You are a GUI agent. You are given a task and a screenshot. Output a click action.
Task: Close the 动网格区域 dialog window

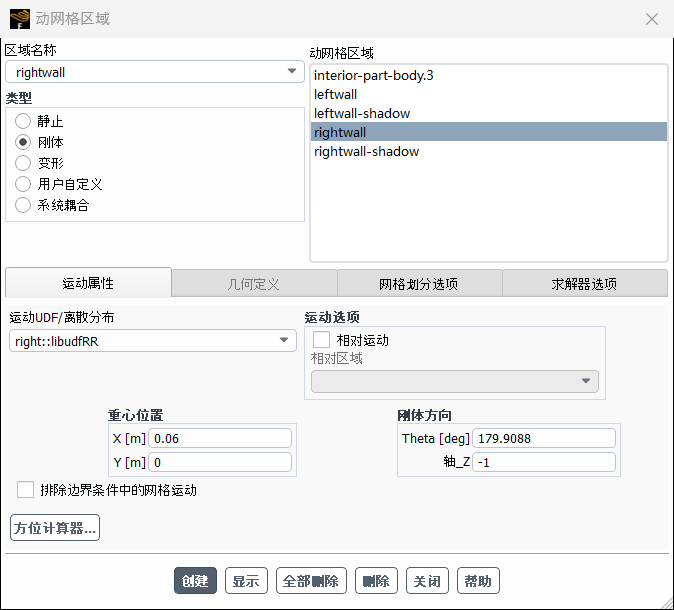tap(652, 19)
